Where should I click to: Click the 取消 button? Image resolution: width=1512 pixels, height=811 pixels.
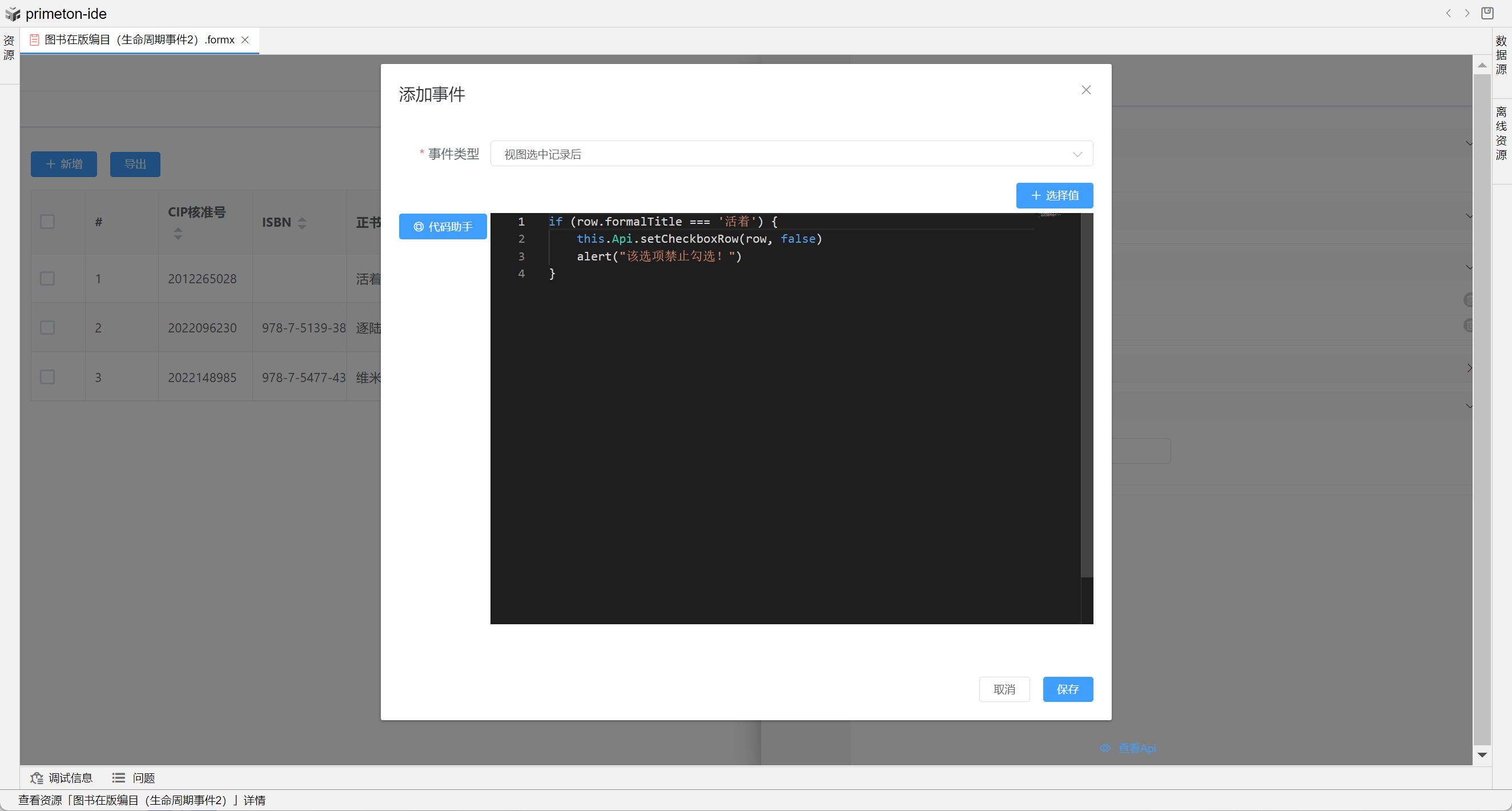[x=1004, y=689]
